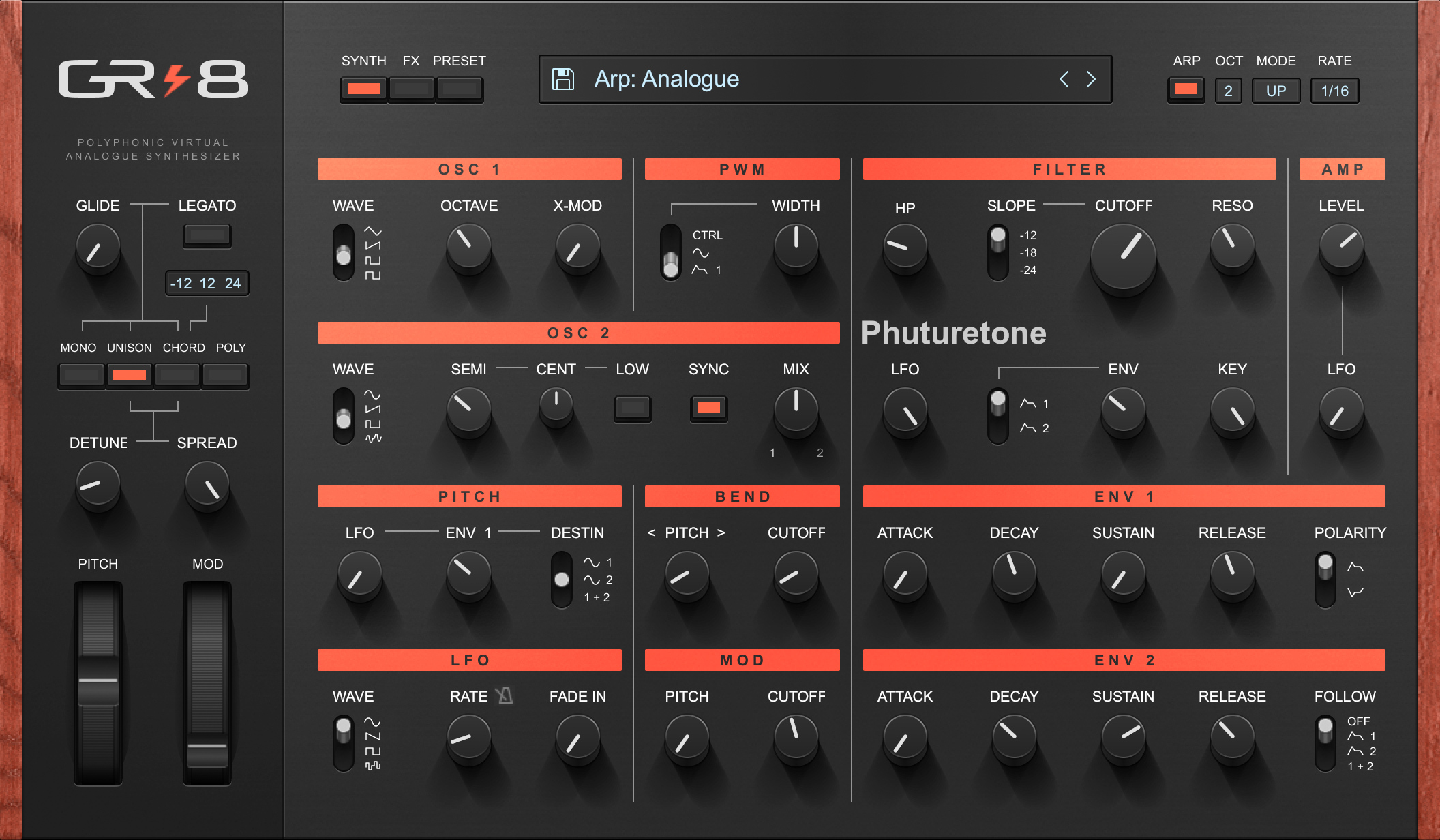Toggle the ARP on/off button
1440x840 pixels.
coord(1186,89)
